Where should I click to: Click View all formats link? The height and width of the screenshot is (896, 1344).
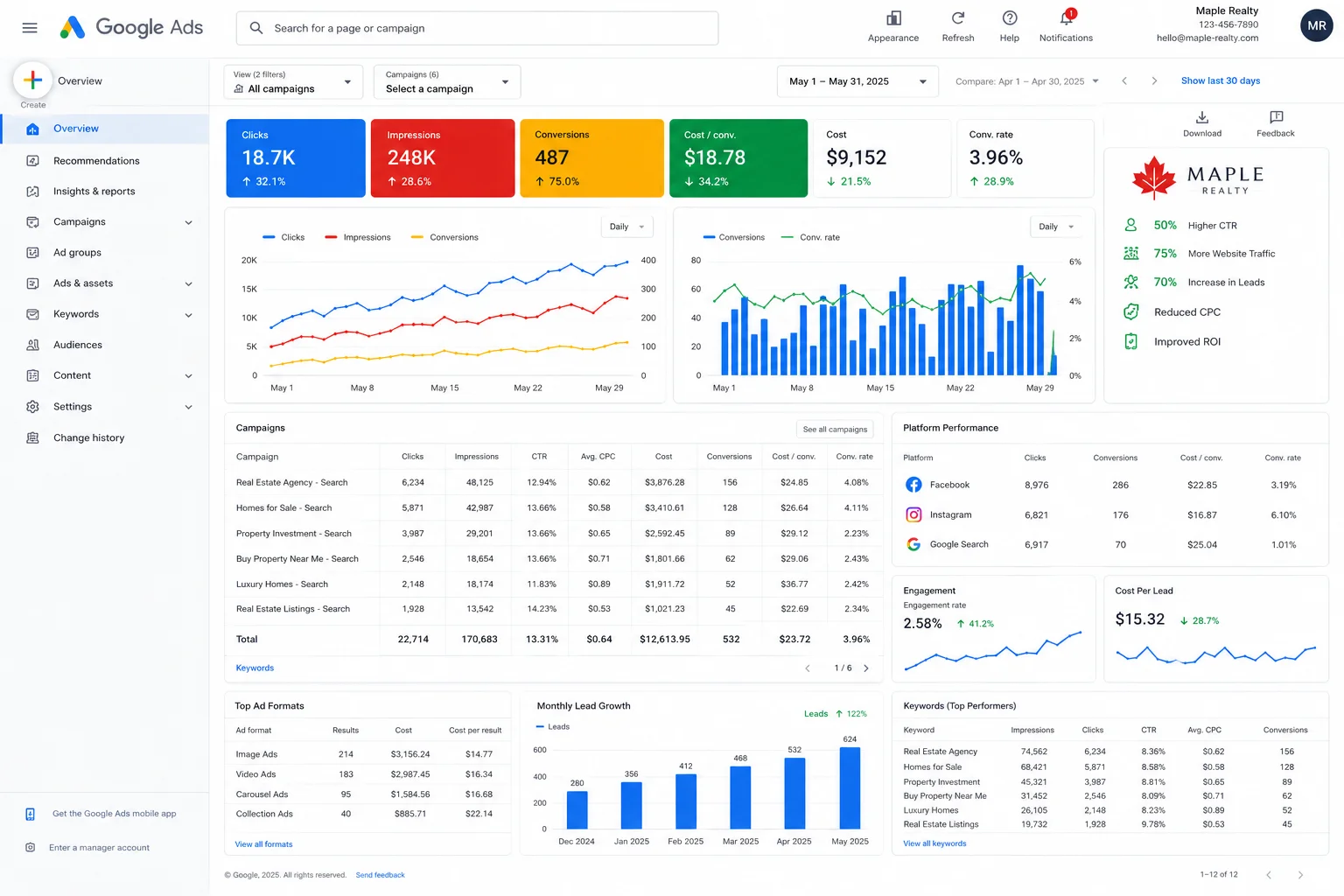(x=263, y=844)
